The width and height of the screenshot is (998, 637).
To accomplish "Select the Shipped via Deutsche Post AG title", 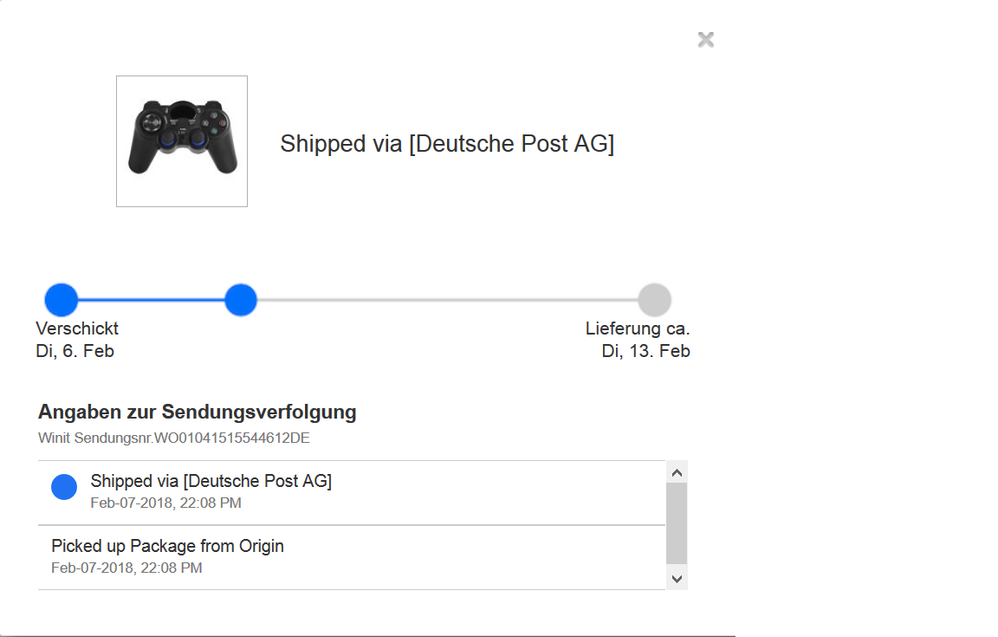I will coord(447,143).
